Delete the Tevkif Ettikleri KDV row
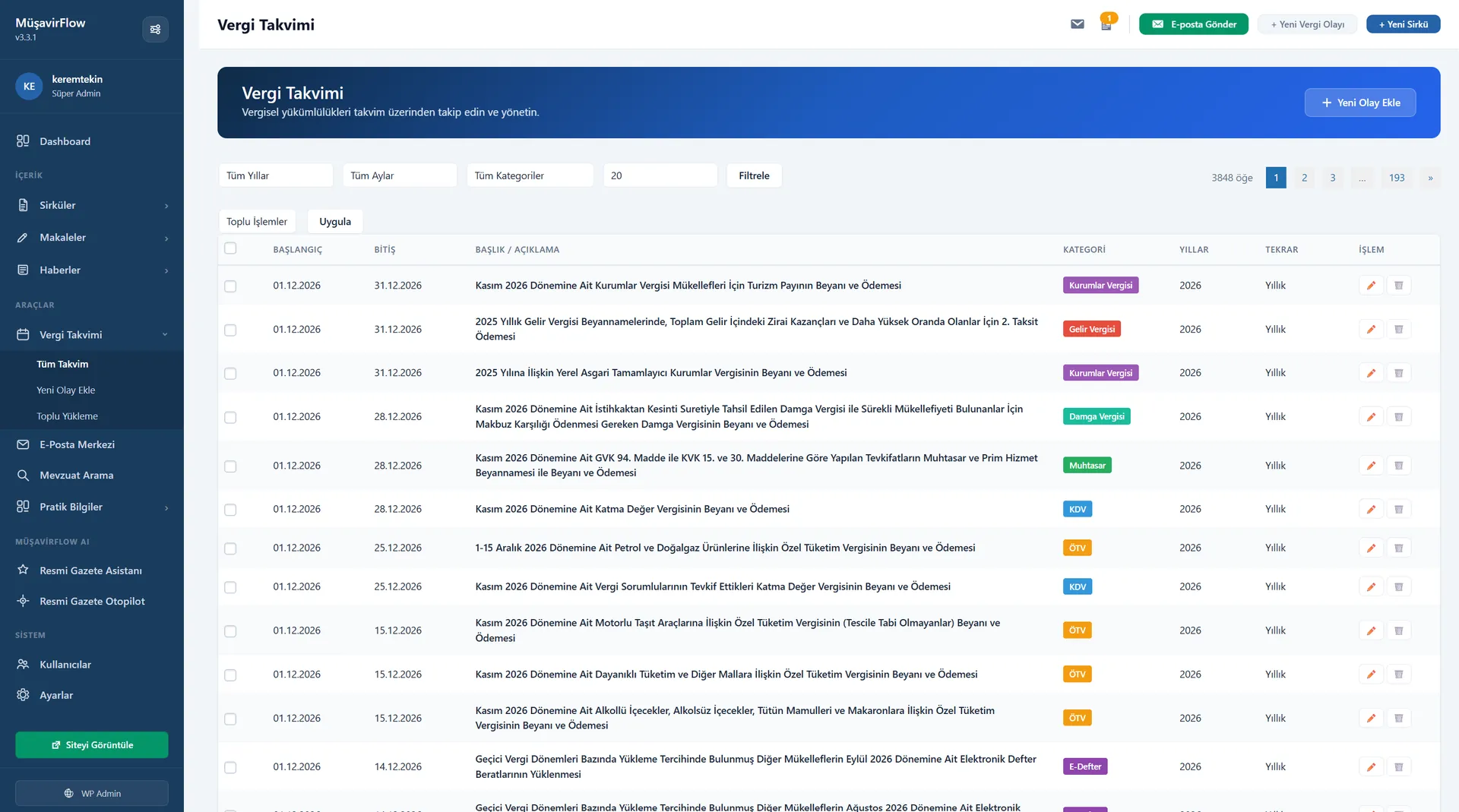This screenshot has height=812, width=1459. tap(1398, 587)
